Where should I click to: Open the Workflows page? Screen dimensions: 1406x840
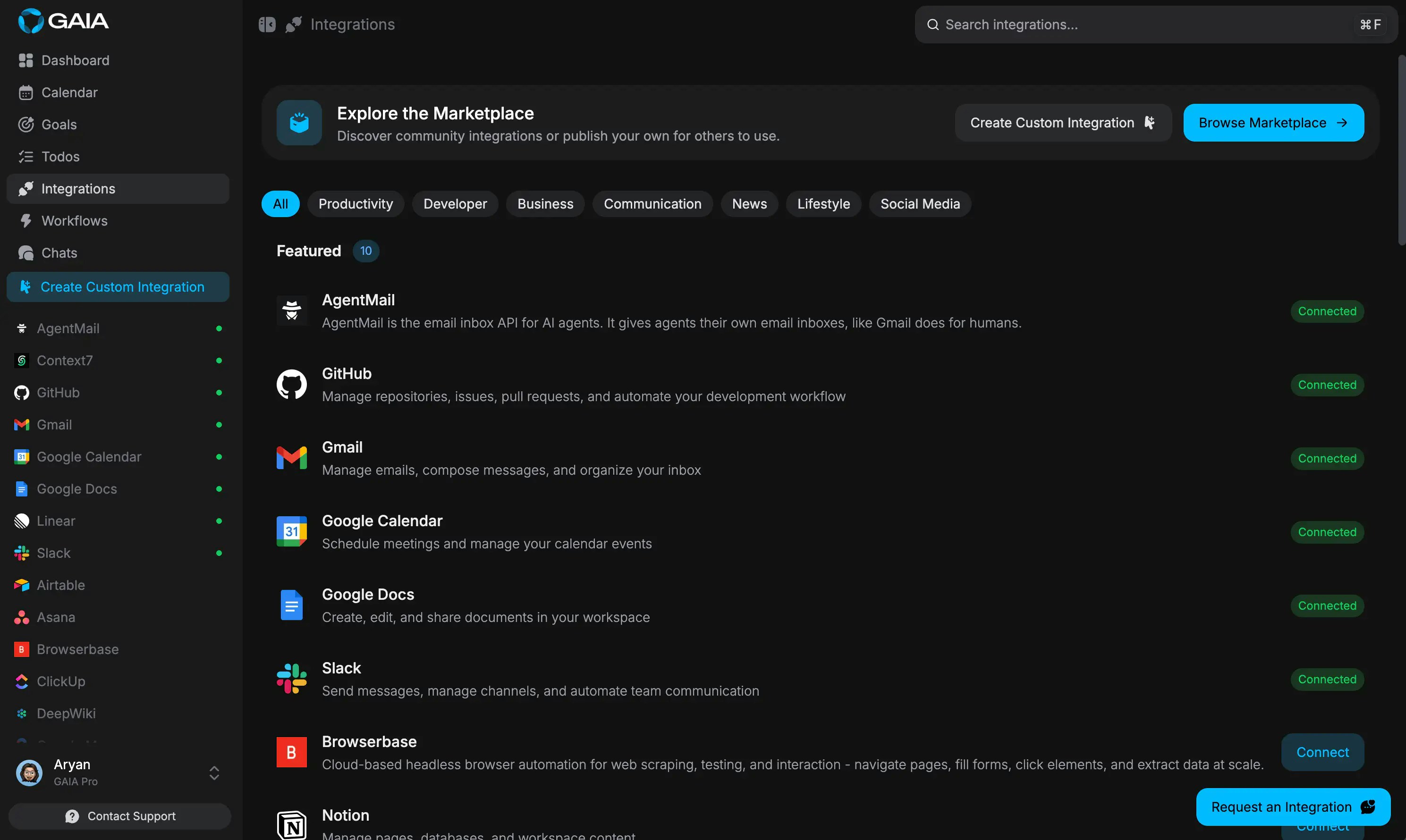coord(74,221)
